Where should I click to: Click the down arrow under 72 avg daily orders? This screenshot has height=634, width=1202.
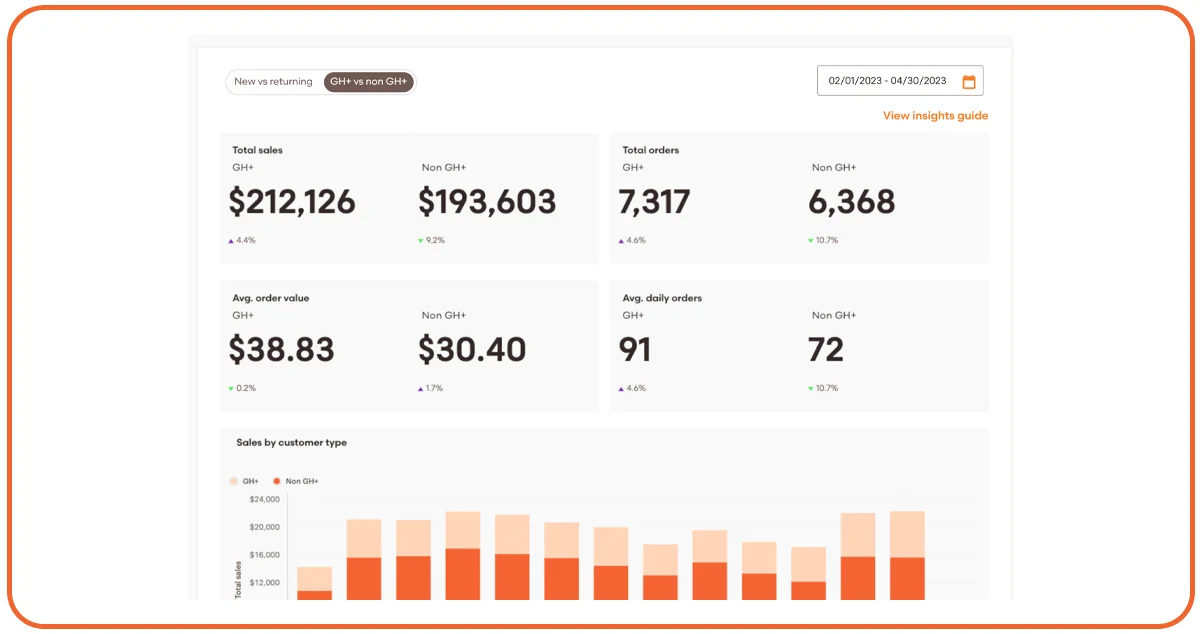pos(811,389)
